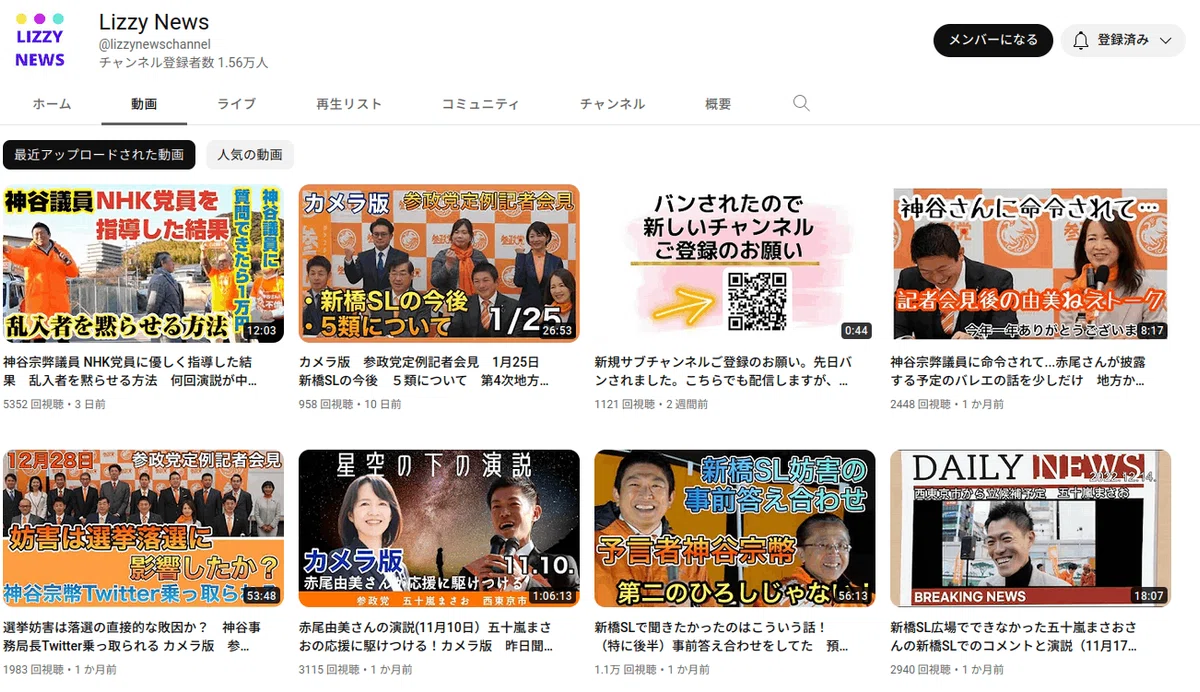Select the 人気の動画 filter chip
Viewport: 1200px width, 692px height.
[x=250, y=155]
